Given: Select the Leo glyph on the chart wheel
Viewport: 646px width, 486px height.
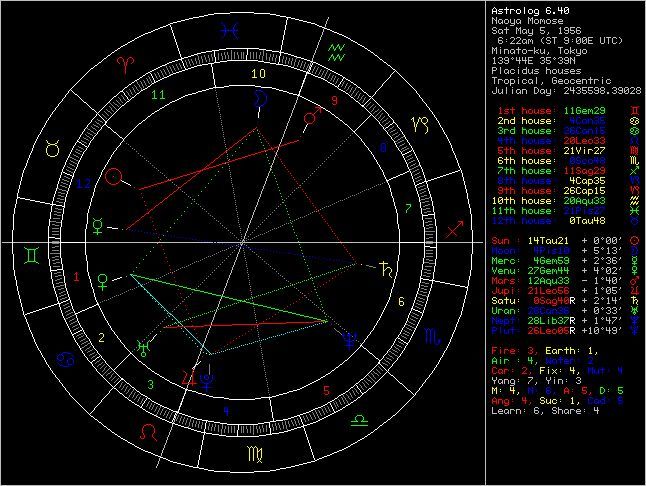Looking at the screenshot, I should coord(148,432).
